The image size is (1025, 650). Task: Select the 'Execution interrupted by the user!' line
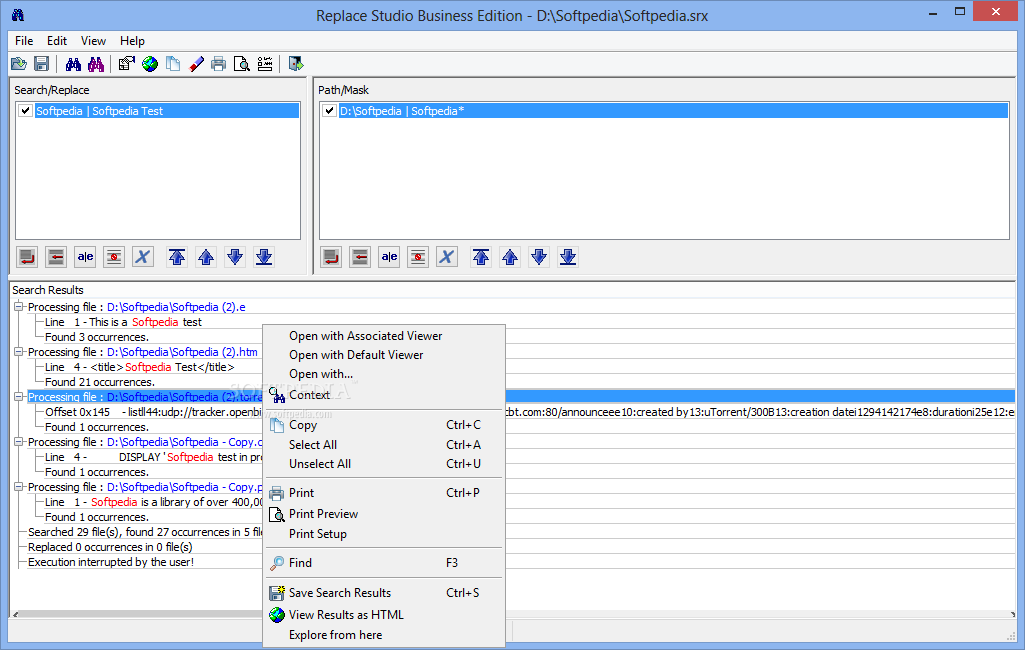tap(111, 562)
